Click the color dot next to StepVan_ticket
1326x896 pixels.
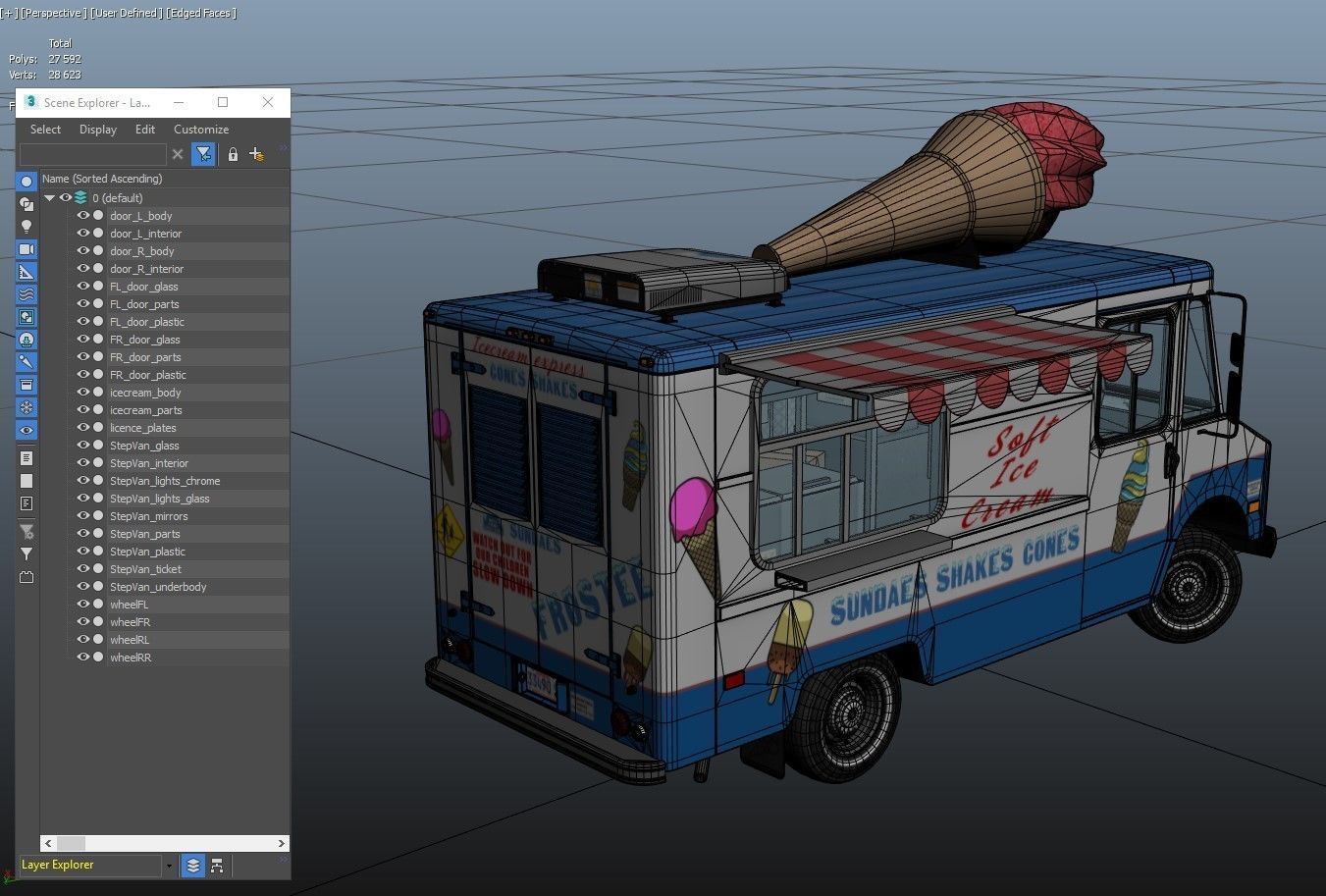(x=98, y=569)
